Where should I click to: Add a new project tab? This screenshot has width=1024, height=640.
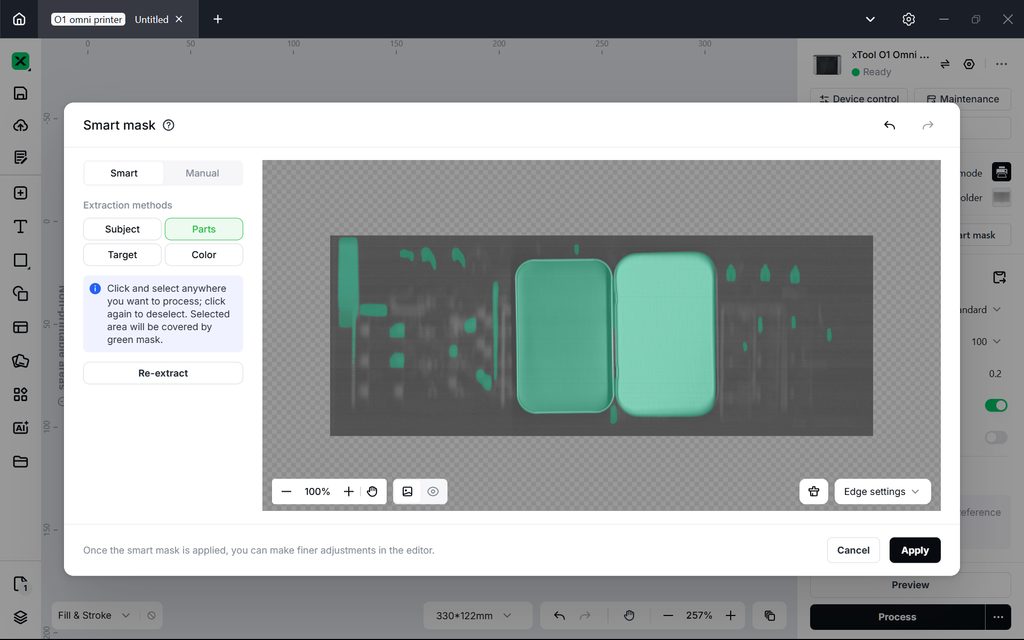click(217, 20)
